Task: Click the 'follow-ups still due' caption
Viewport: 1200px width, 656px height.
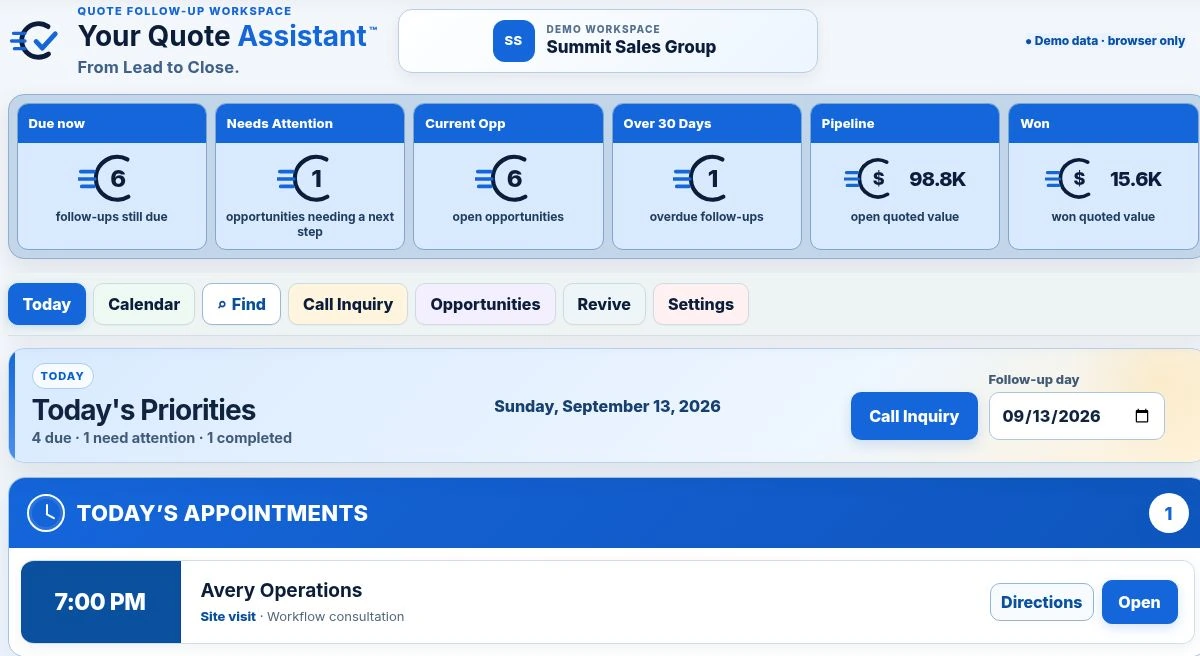Action: pos(112,216)
